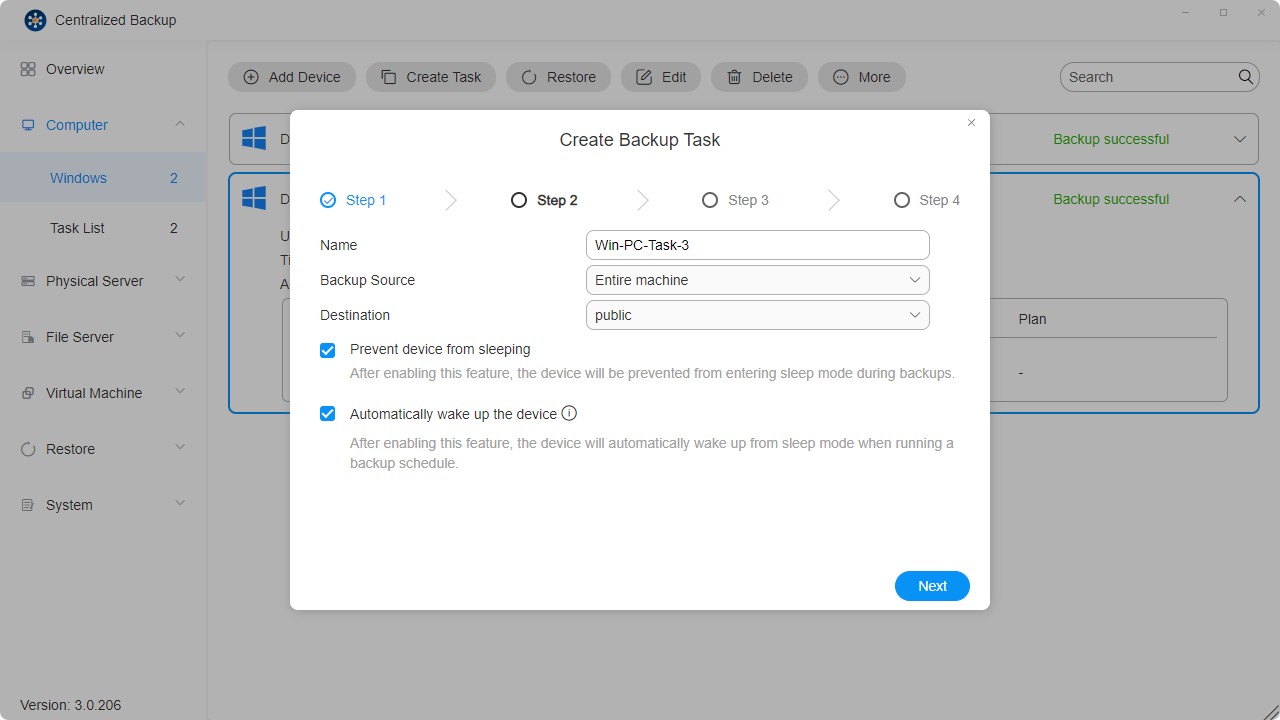The width and height of the screenshot is (1280, 720).
Task: Uncheck Automatically wake up the device
Action: [327, 413]
